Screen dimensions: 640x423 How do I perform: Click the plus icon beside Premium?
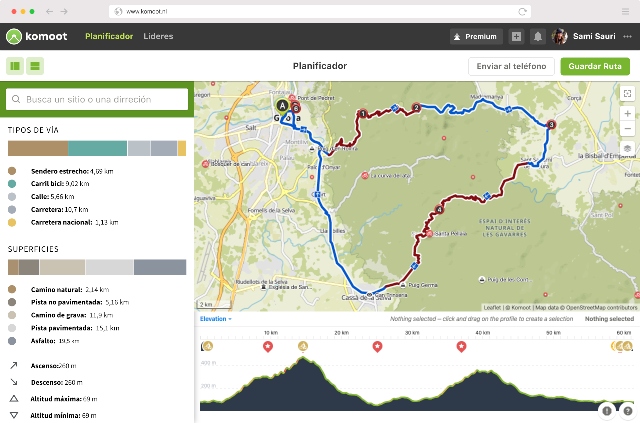coord(516,37)
